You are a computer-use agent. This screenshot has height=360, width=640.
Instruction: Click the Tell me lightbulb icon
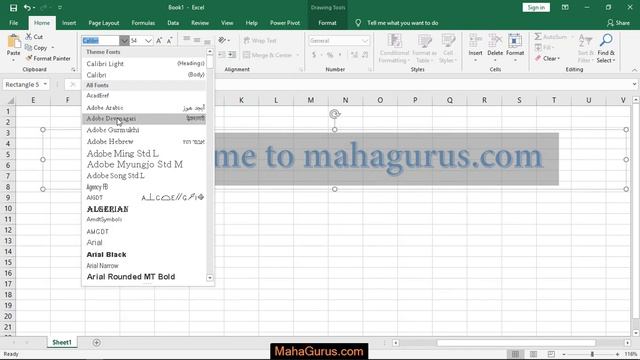[x=358, y=23]
